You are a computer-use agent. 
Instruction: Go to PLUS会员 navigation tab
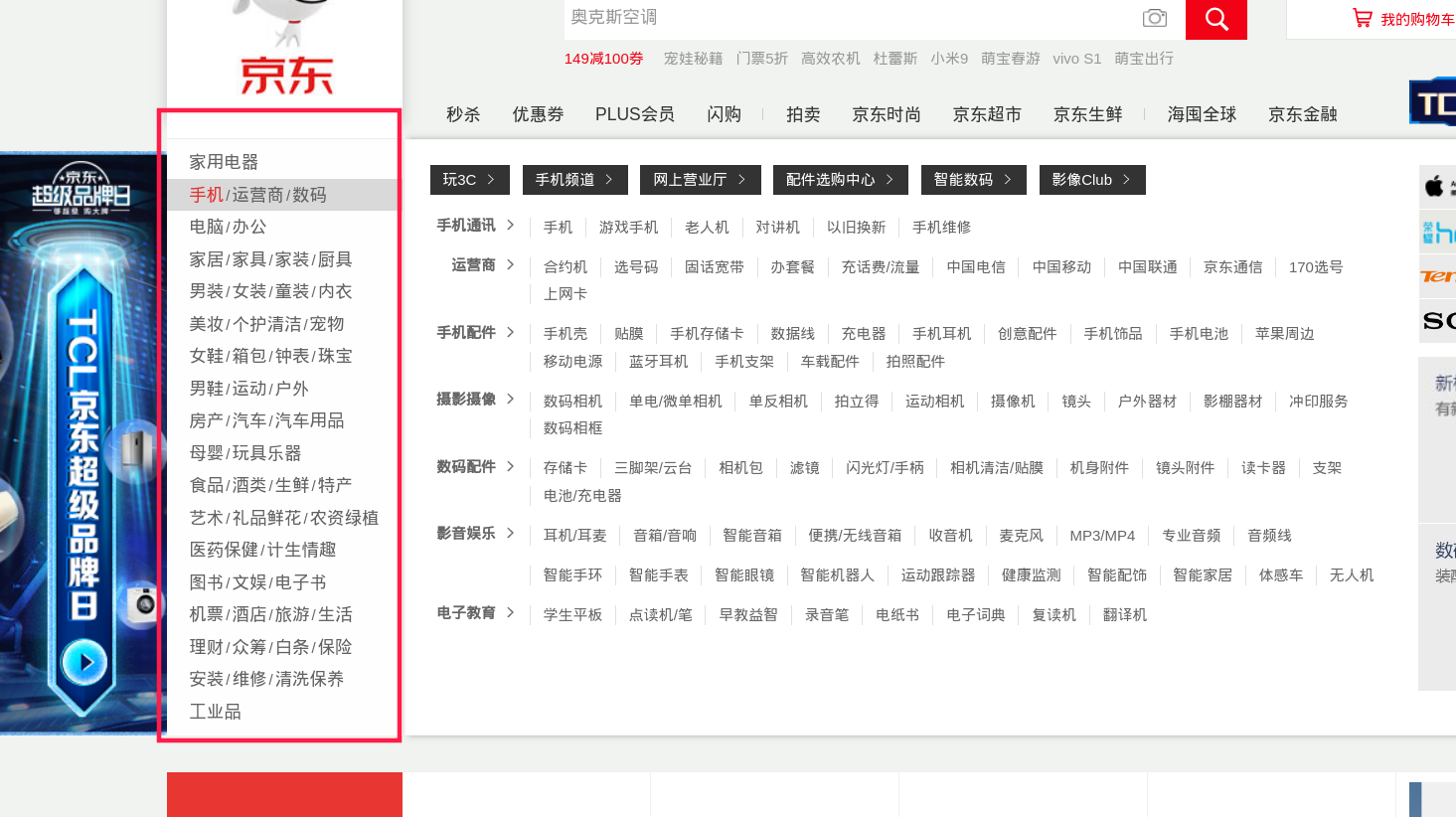click(635, 114)
